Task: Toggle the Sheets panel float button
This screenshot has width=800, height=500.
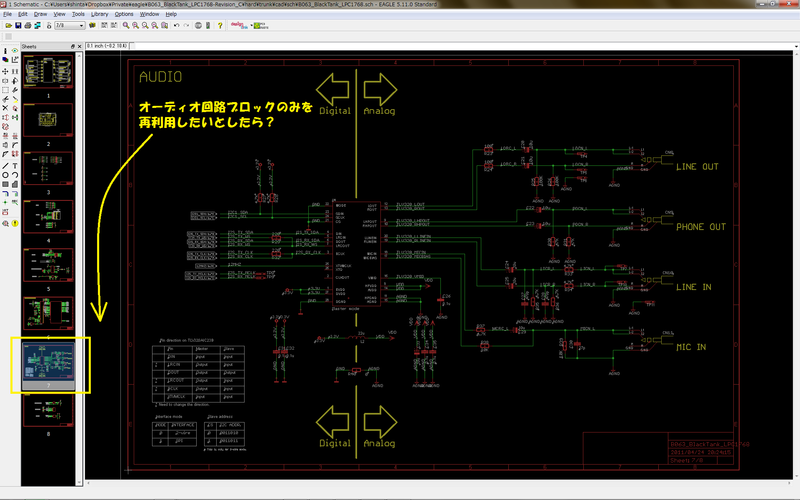Action: pos(72,46)
